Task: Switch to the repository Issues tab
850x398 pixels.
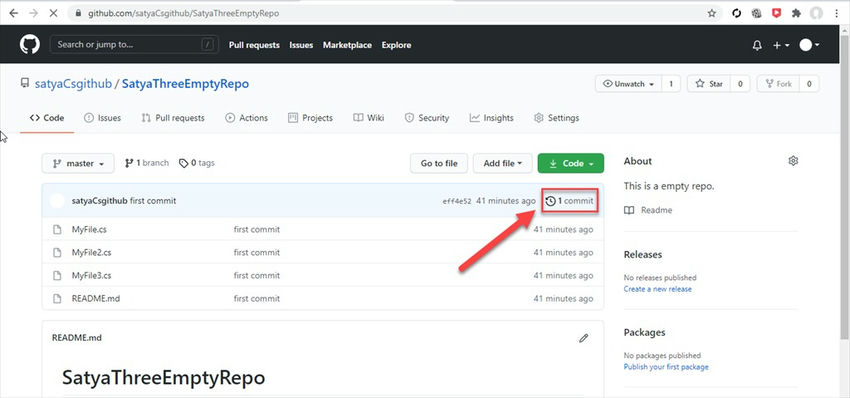Action: (x=102, y=118)
